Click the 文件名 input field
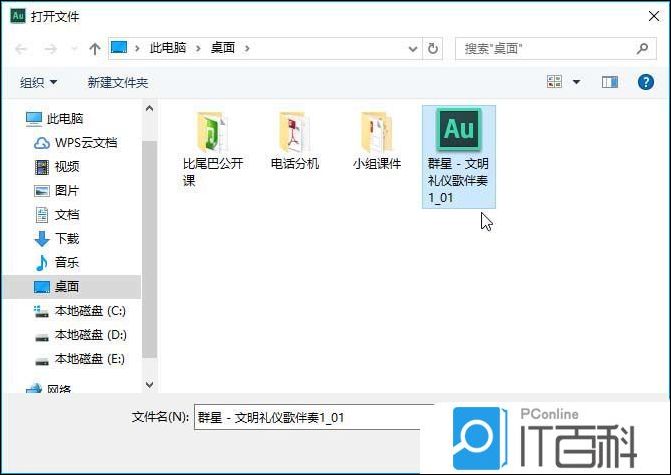671x475 pixels. point(312,417)
